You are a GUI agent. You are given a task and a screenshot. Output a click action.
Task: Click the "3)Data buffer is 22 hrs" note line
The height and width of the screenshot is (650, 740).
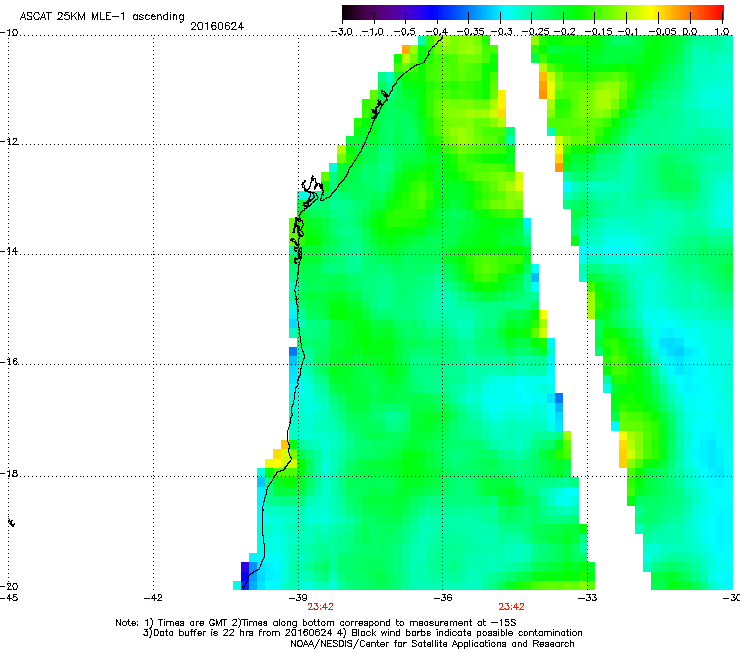(362, 633)
